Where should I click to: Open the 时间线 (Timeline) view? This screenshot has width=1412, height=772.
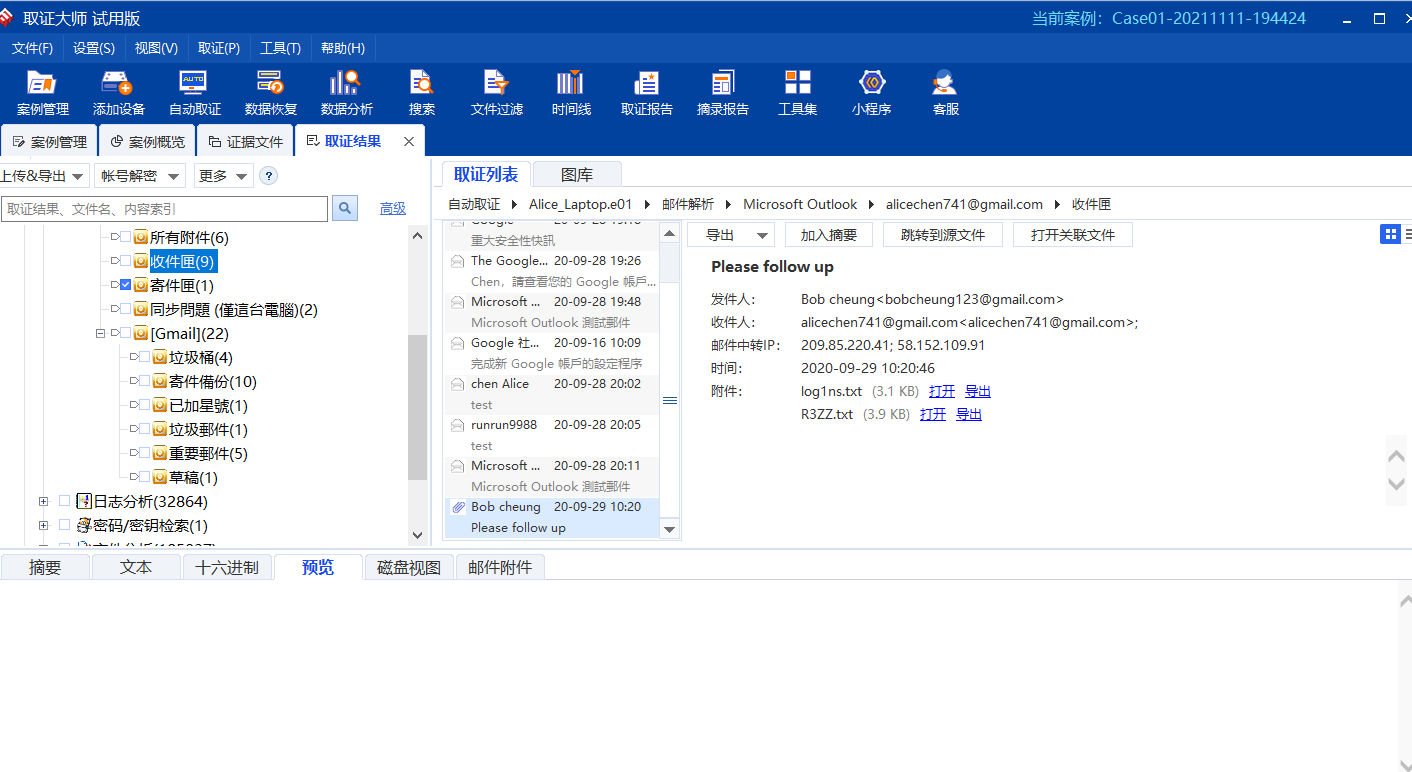pyautogui.click(x=570, y=93)
